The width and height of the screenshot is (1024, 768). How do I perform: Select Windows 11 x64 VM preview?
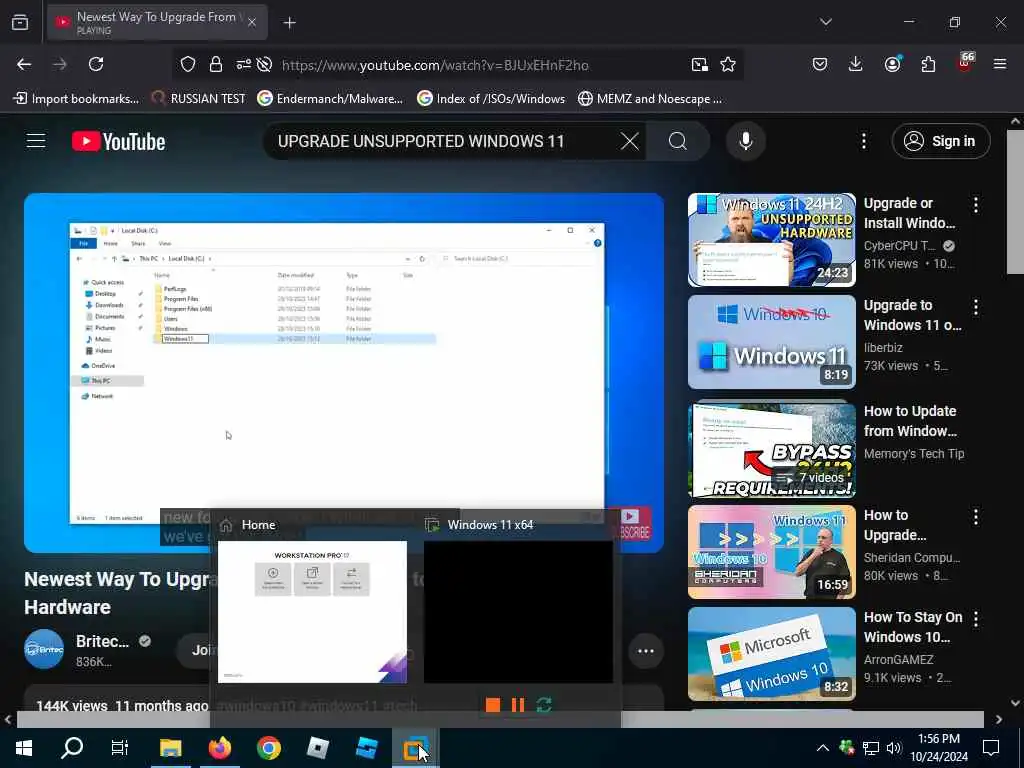tap(519, 612)
